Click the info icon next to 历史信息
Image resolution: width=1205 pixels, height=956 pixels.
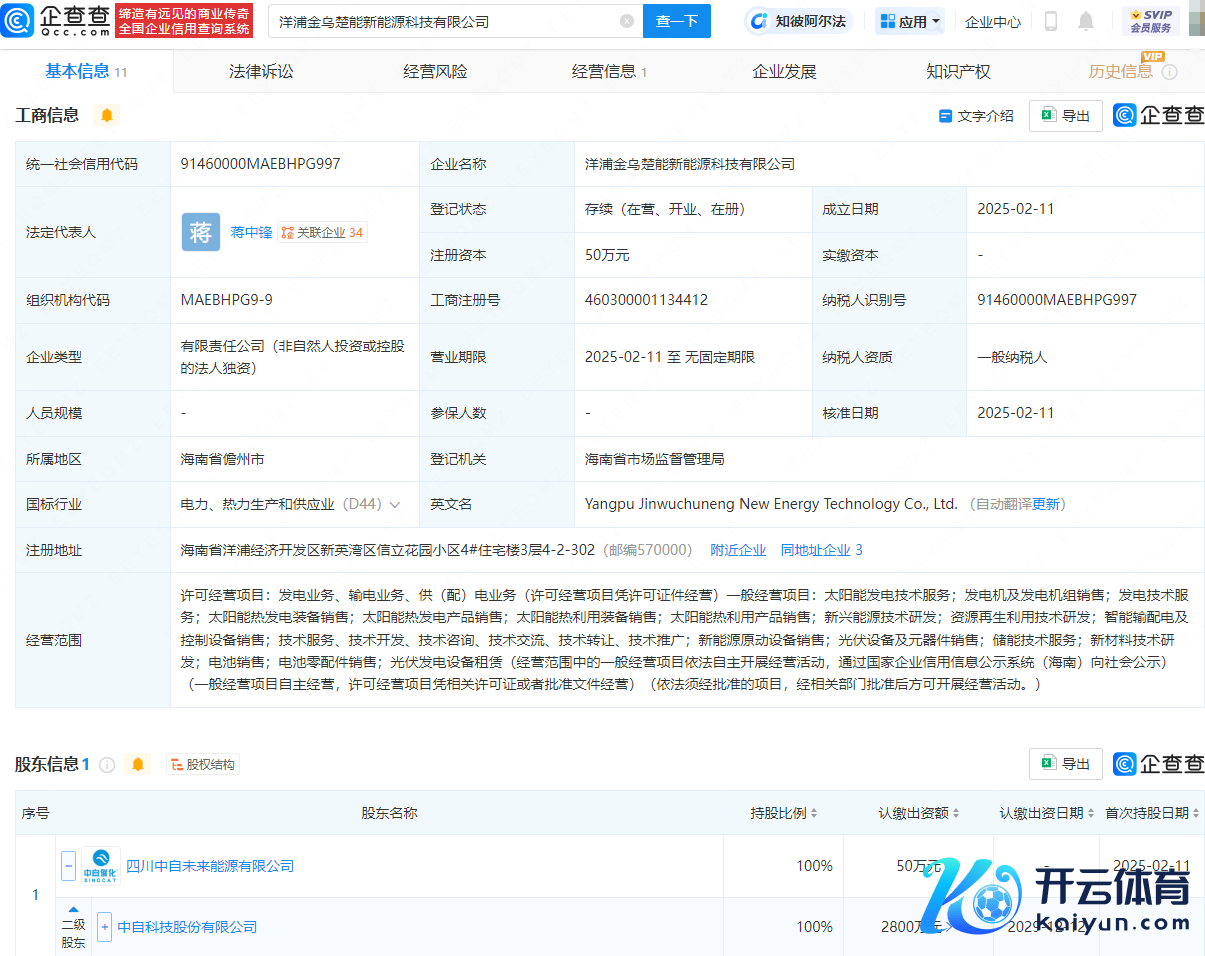click(x=1169, y=72)
